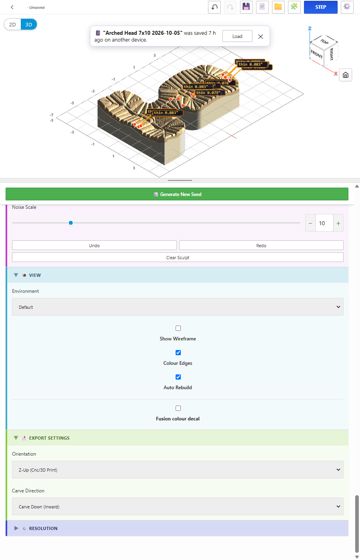Export the model using STEP button
The image size is (360, 560).
tap(320, 7)
